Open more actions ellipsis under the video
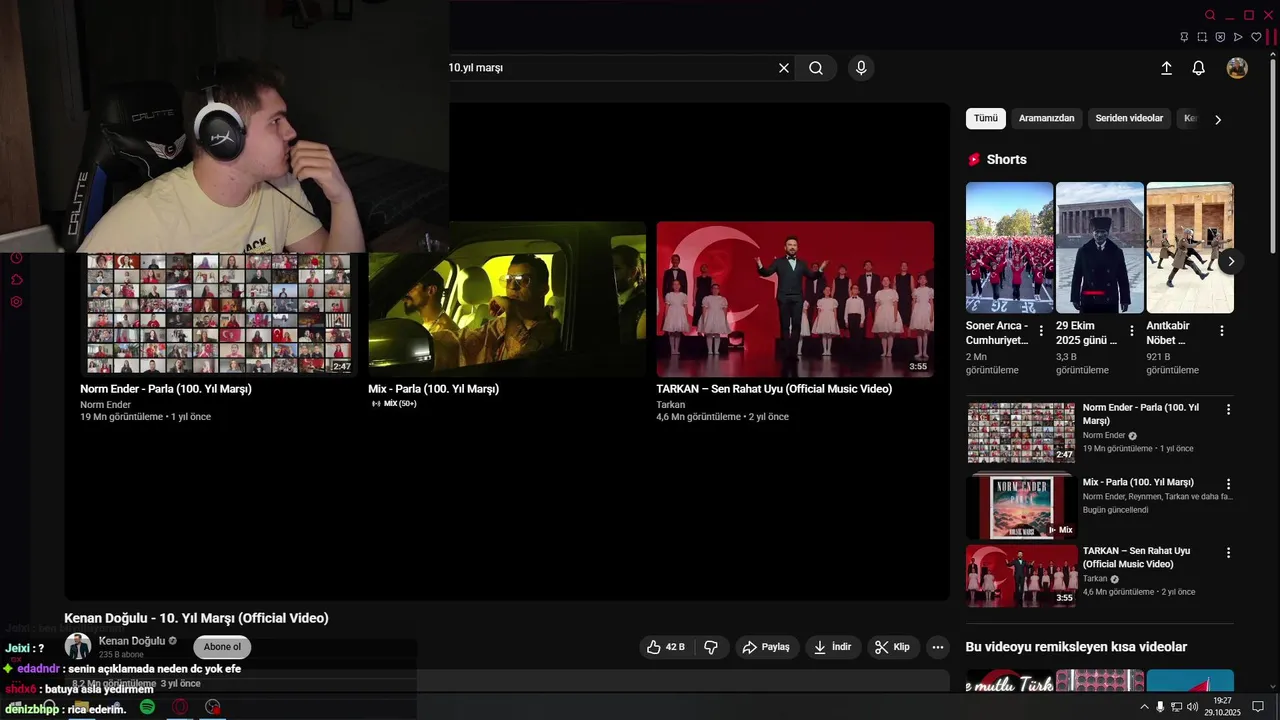The width and height of the screenshot is (1280, 720). (937, 647)
